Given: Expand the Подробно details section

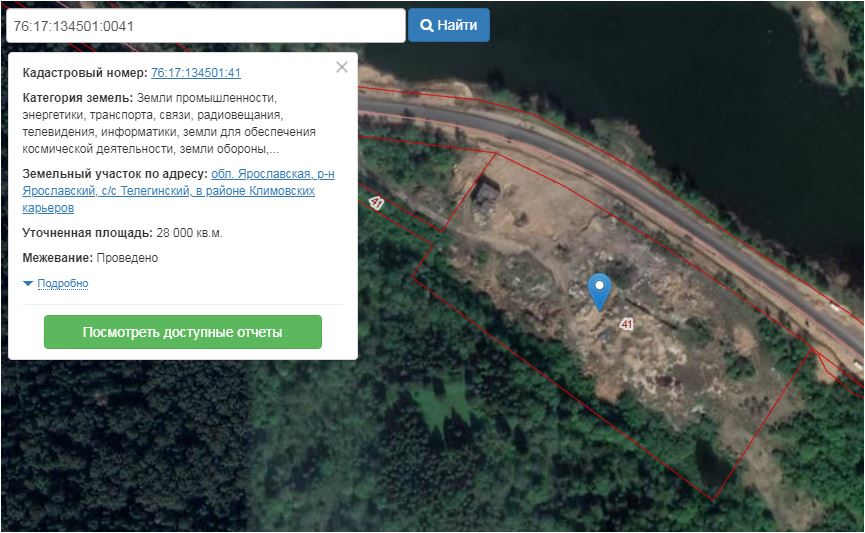Looking at the screenshot, I should click(x=62, y=283).
